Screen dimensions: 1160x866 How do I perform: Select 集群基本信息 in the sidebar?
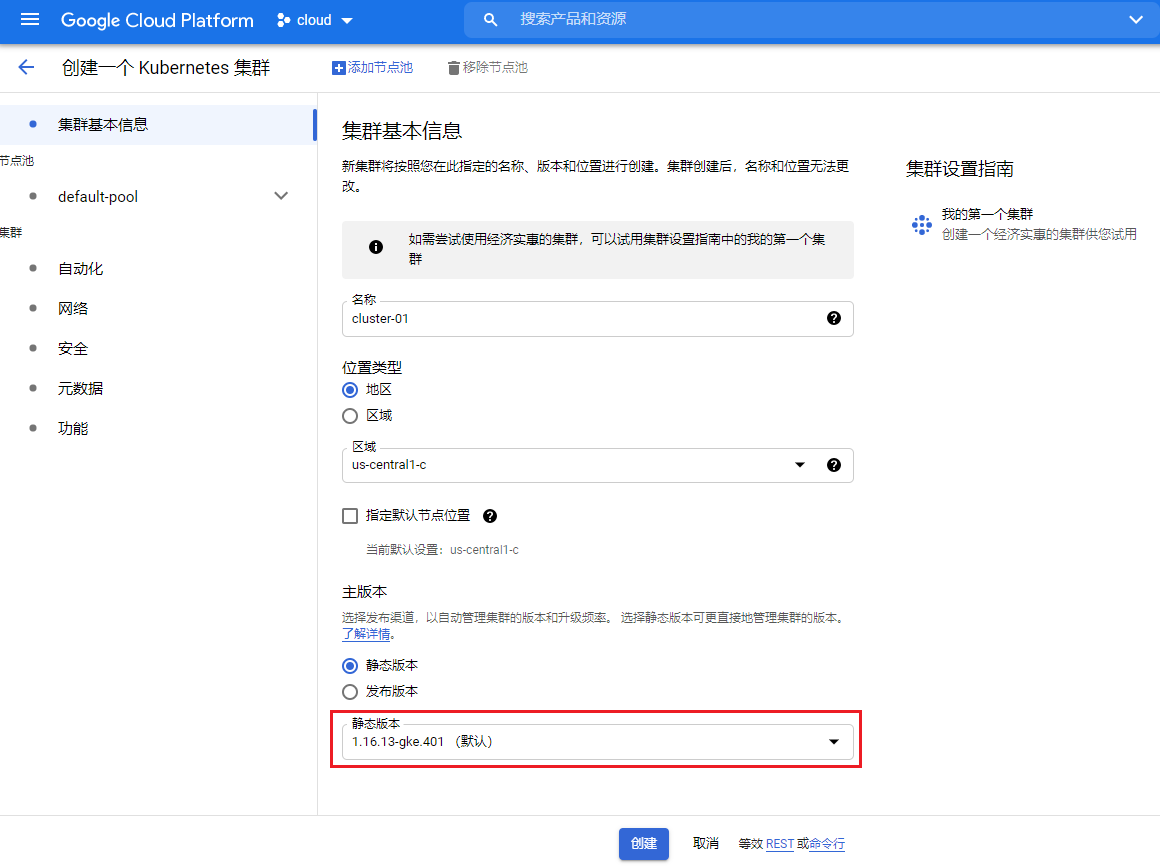coord(158,124)
